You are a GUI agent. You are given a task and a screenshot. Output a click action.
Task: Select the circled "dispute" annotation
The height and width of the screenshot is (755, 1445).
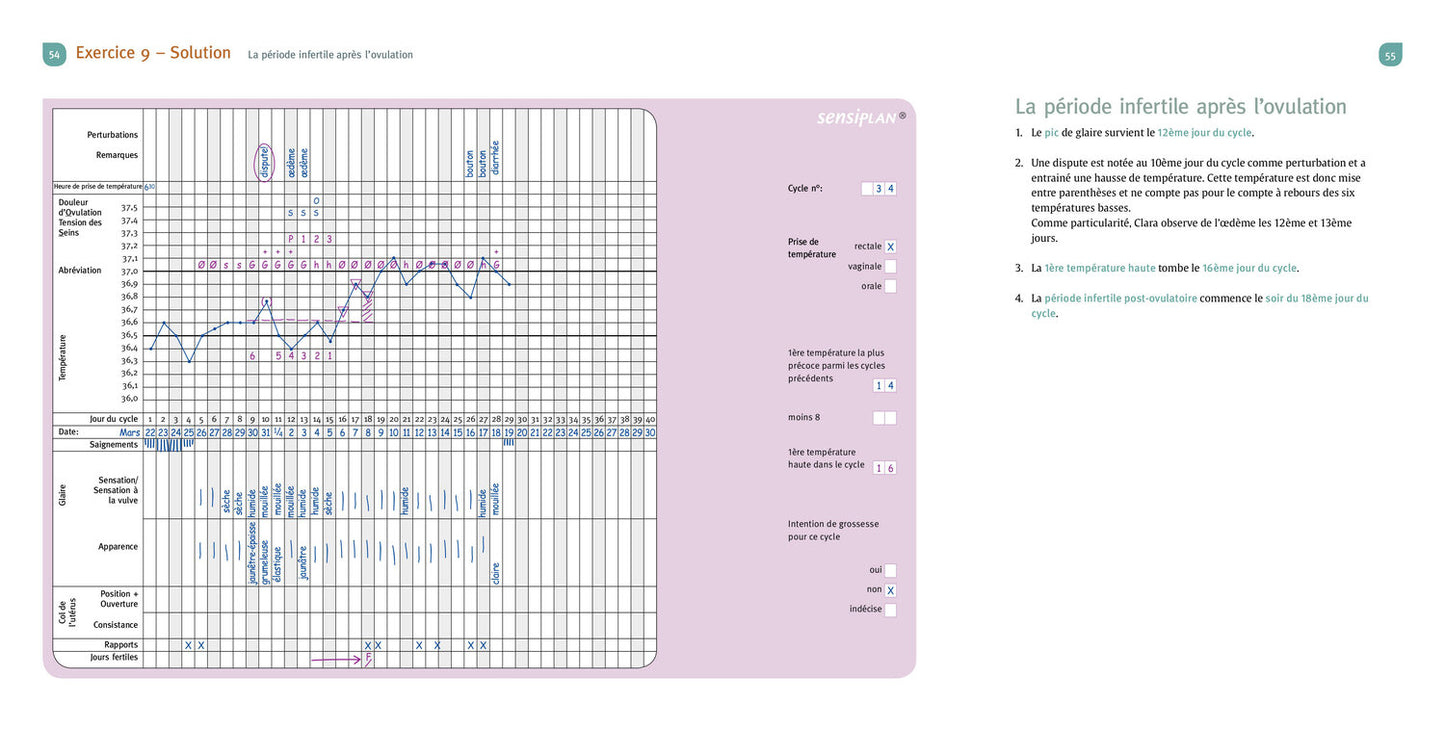265,161
